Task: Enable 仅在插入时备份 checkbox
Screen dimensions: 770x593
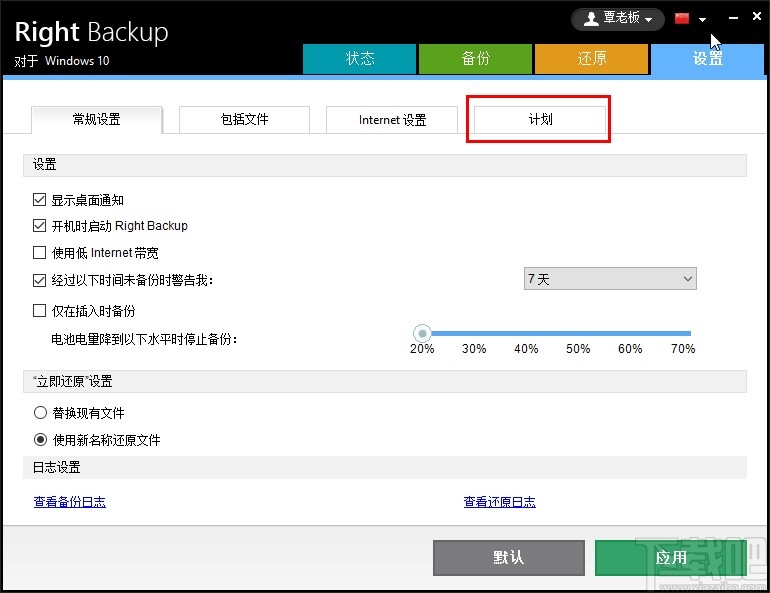Action: pyautogui.click(x=39, y=311)
